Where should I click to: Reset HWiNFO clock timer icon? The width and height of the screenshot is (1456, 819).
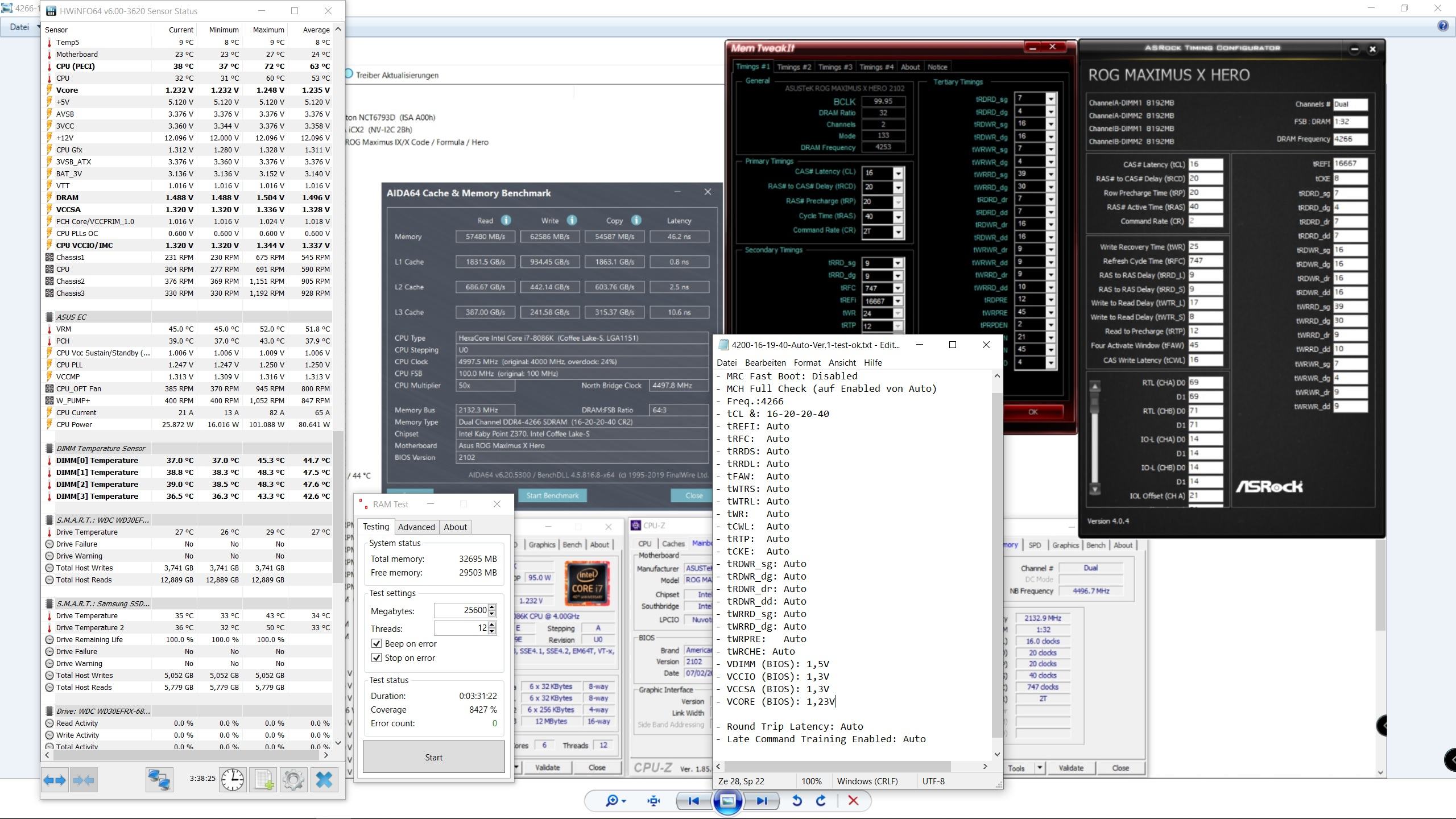[233, 780]
